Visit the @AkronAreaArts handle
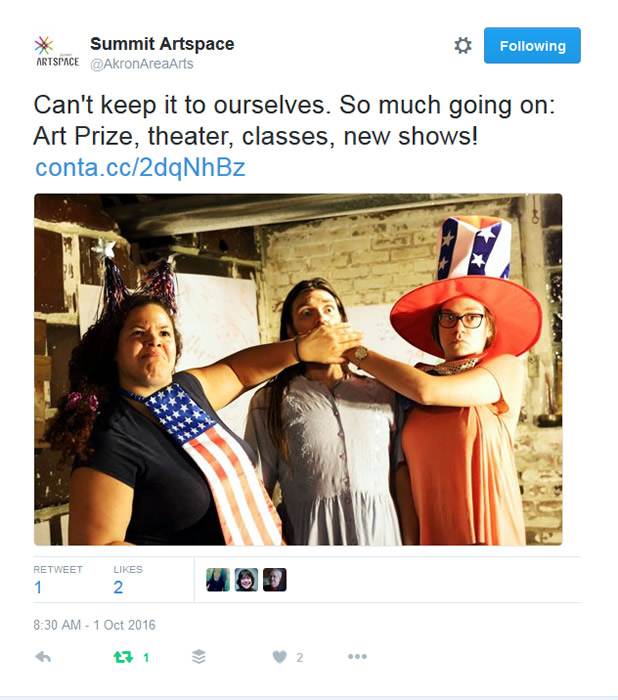 pos(142,64)
